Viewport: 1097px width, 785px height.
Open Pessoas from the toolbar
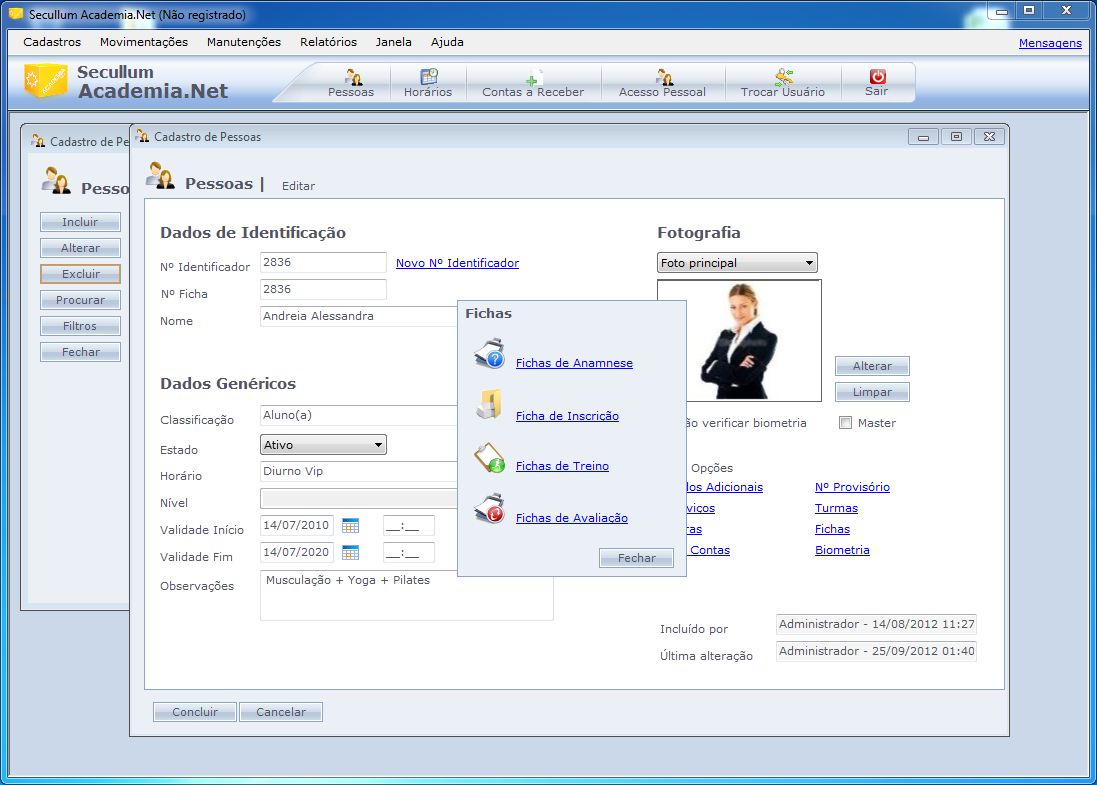click(x=351, y=78)
